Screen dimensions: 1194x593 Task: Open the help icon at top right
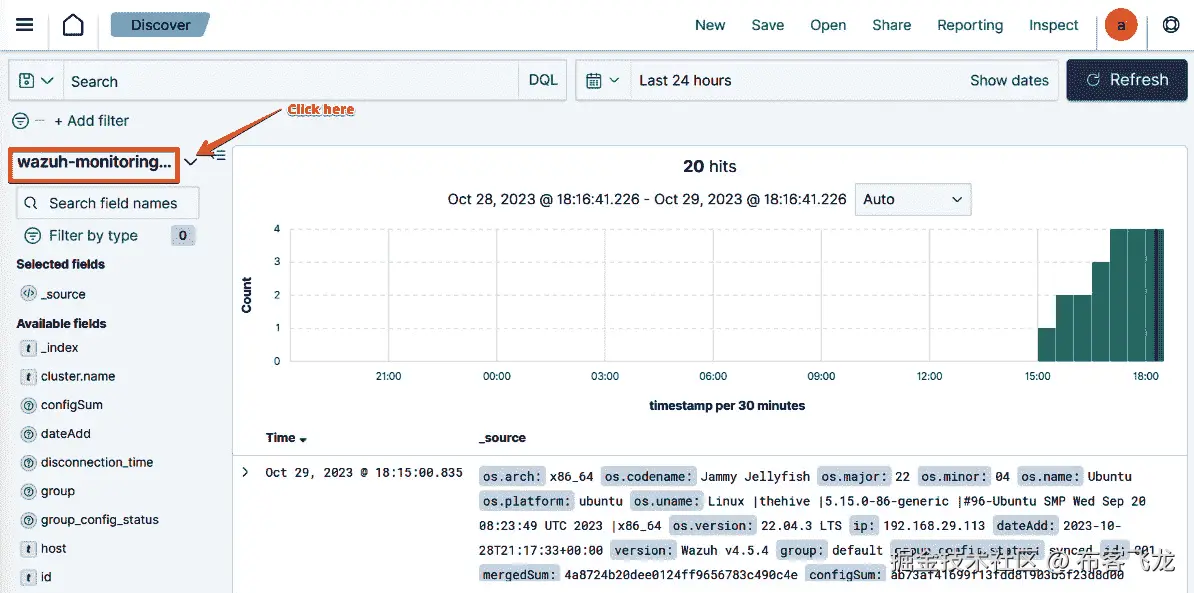1171,24
